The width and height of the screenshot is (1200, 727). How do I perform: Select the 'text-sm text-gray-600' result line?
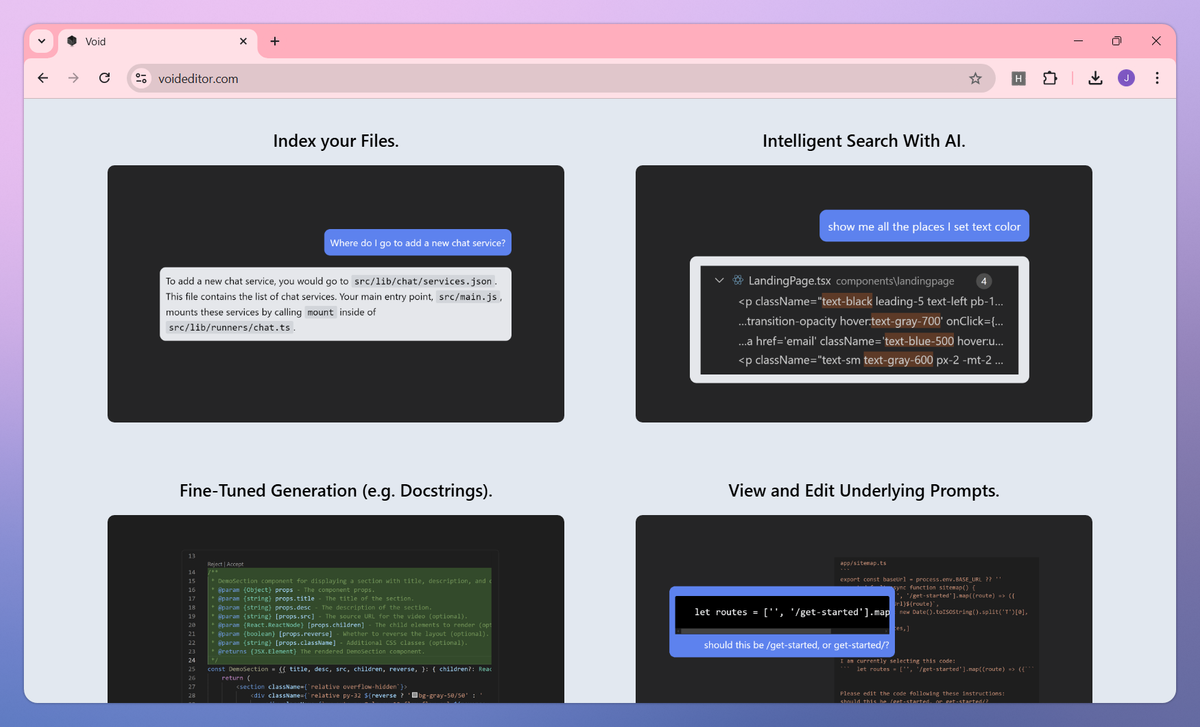[x=870, y=360]
